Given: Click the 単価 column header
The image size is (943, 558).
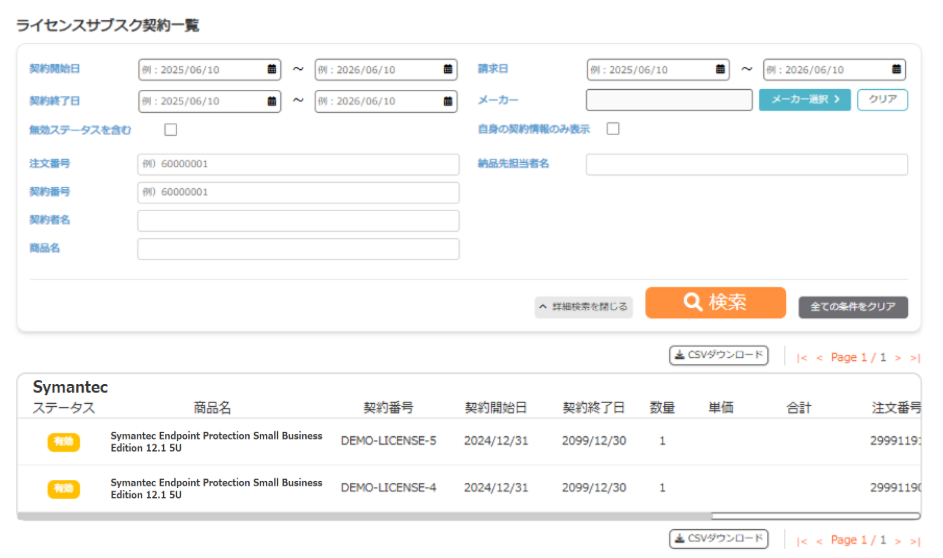Looking at the screenshot, I should (x=721, y=408).
